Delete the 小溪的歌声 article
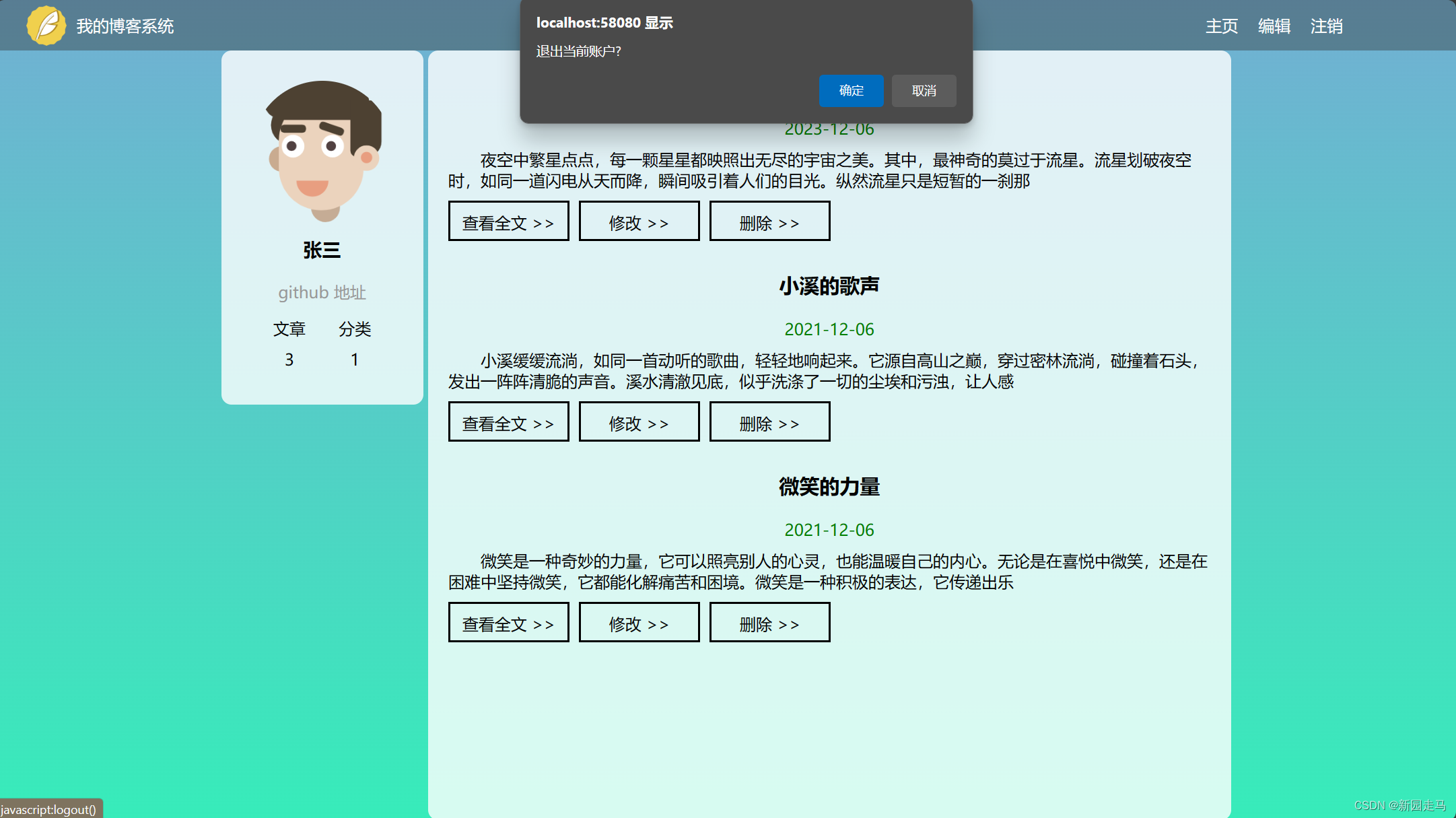Viewport: 1456px width, 818px height. click(x=769, y=422)
